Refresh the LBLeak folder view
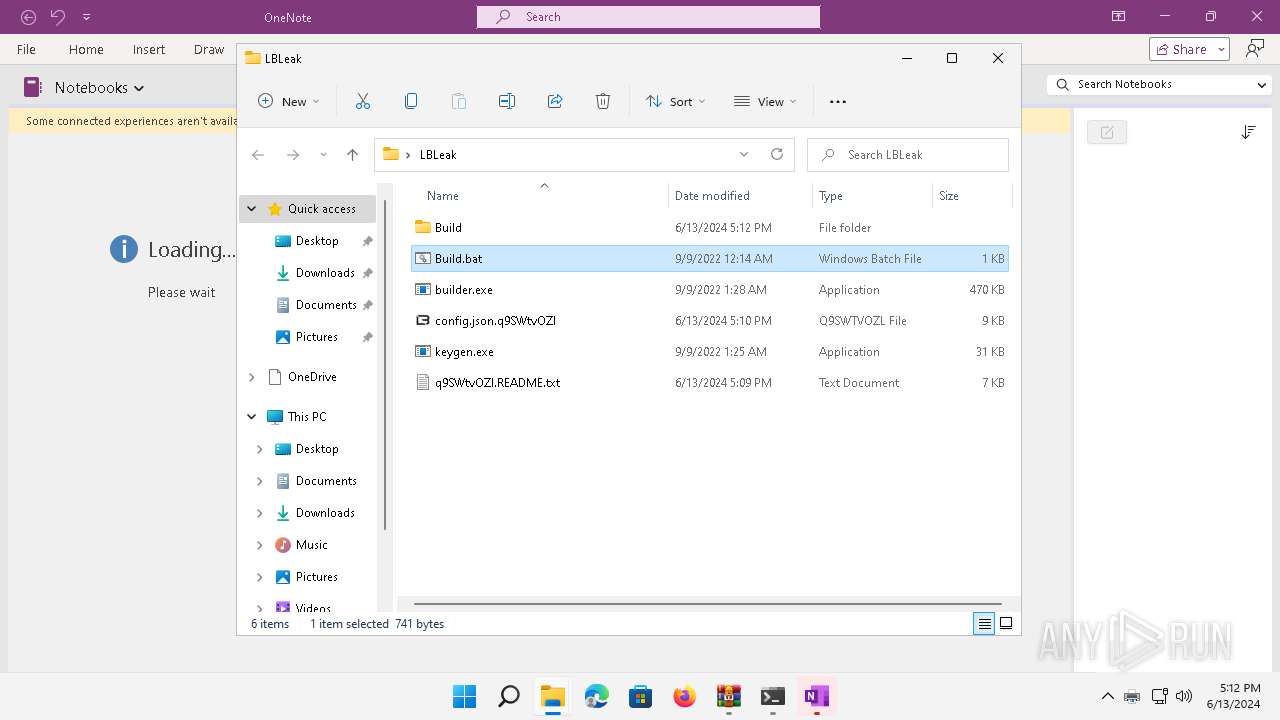The height and width of the screenshot is (720, 1280). pyautogui.click(x=777, y=154)
